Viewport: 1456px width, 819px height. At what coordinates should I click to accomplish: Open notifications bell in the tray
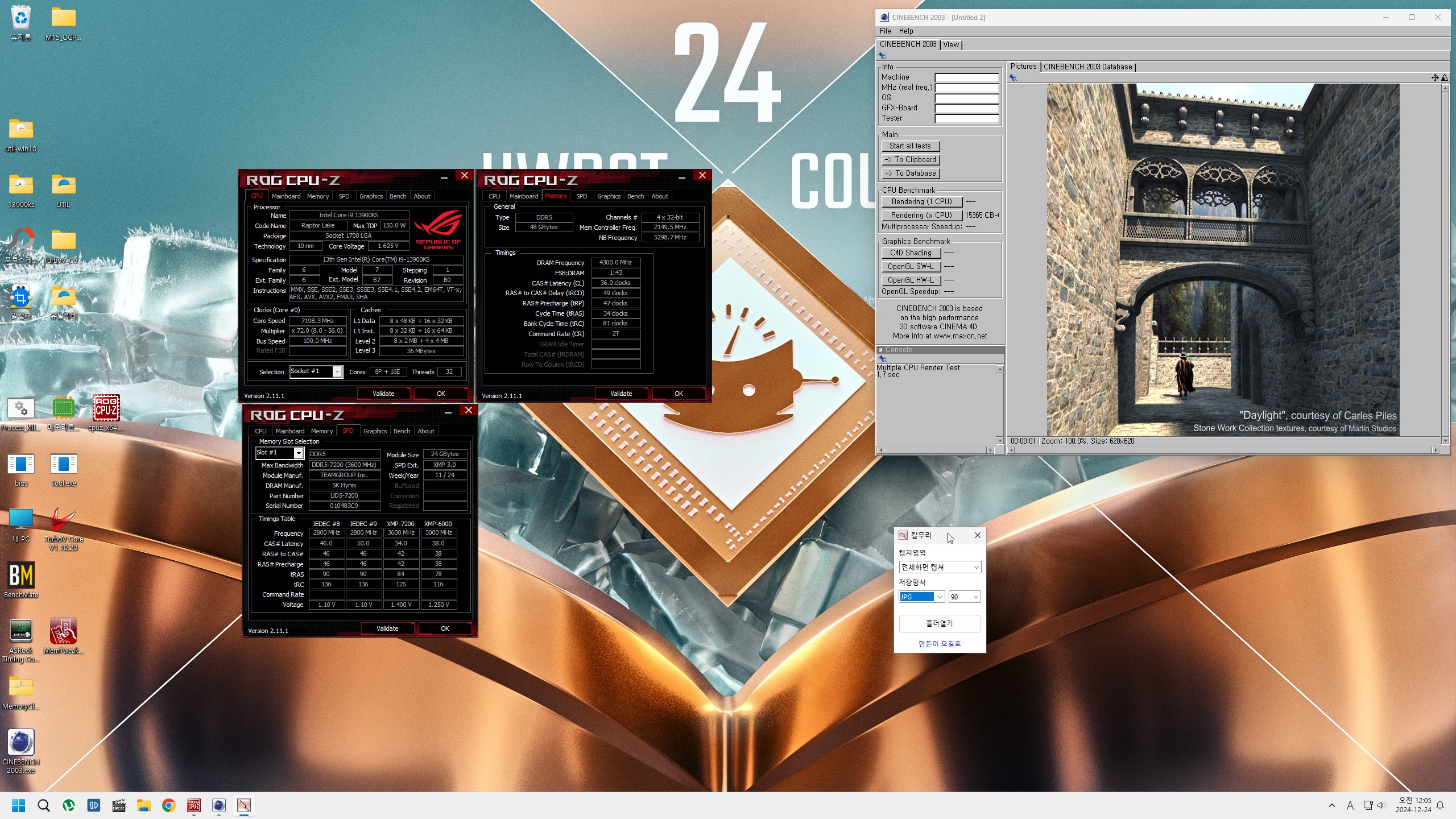pos(1440,805)
